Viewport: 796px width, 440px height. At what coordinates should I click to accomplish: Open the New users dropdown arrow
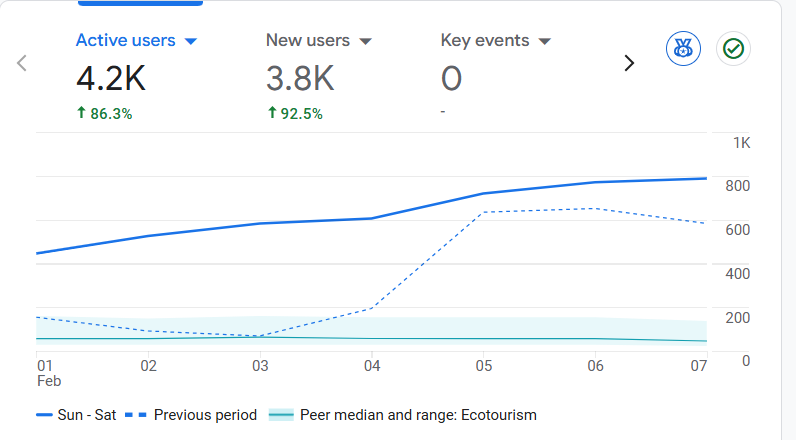pos(365,41)
